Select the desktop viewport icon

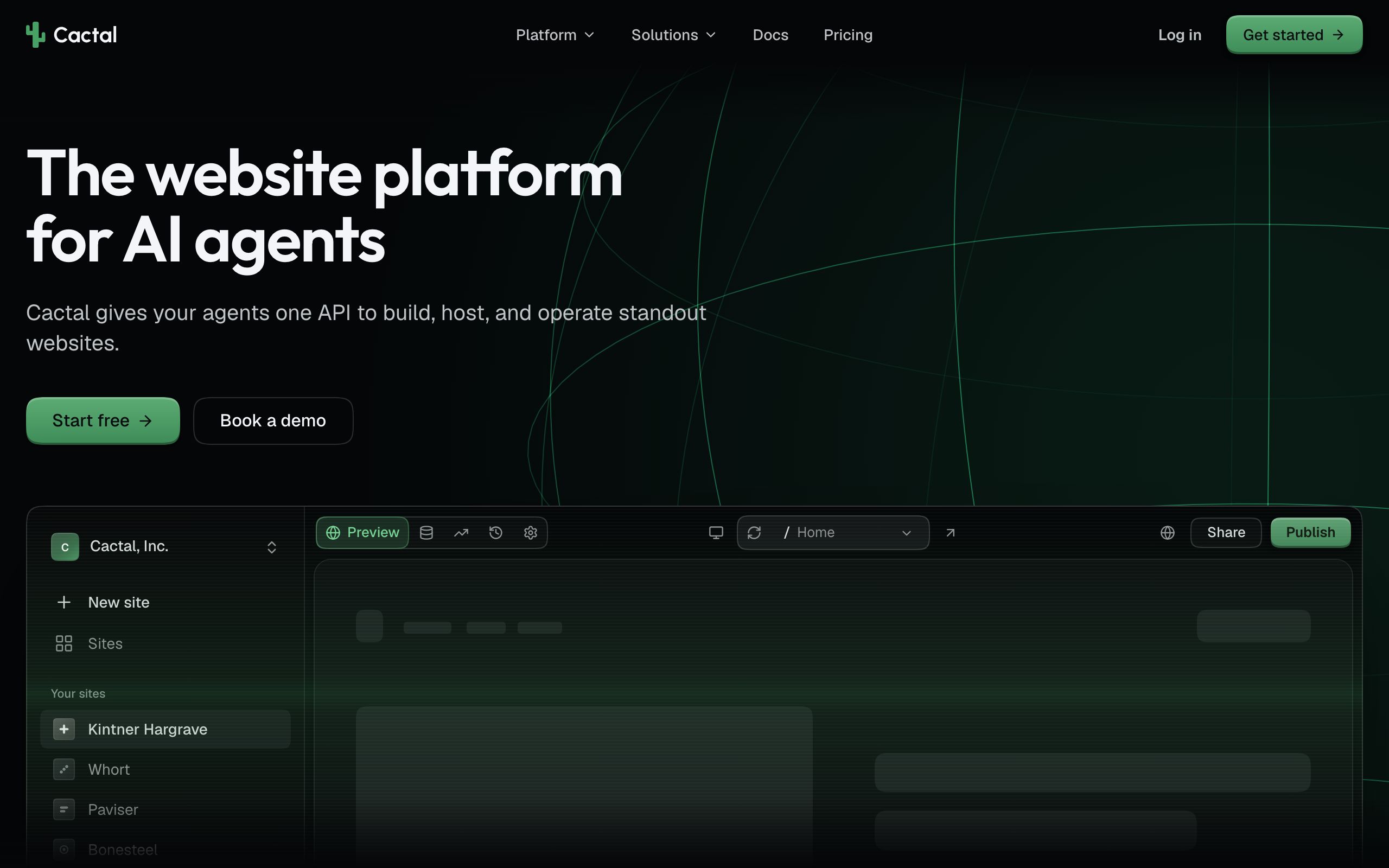(716, 533)
